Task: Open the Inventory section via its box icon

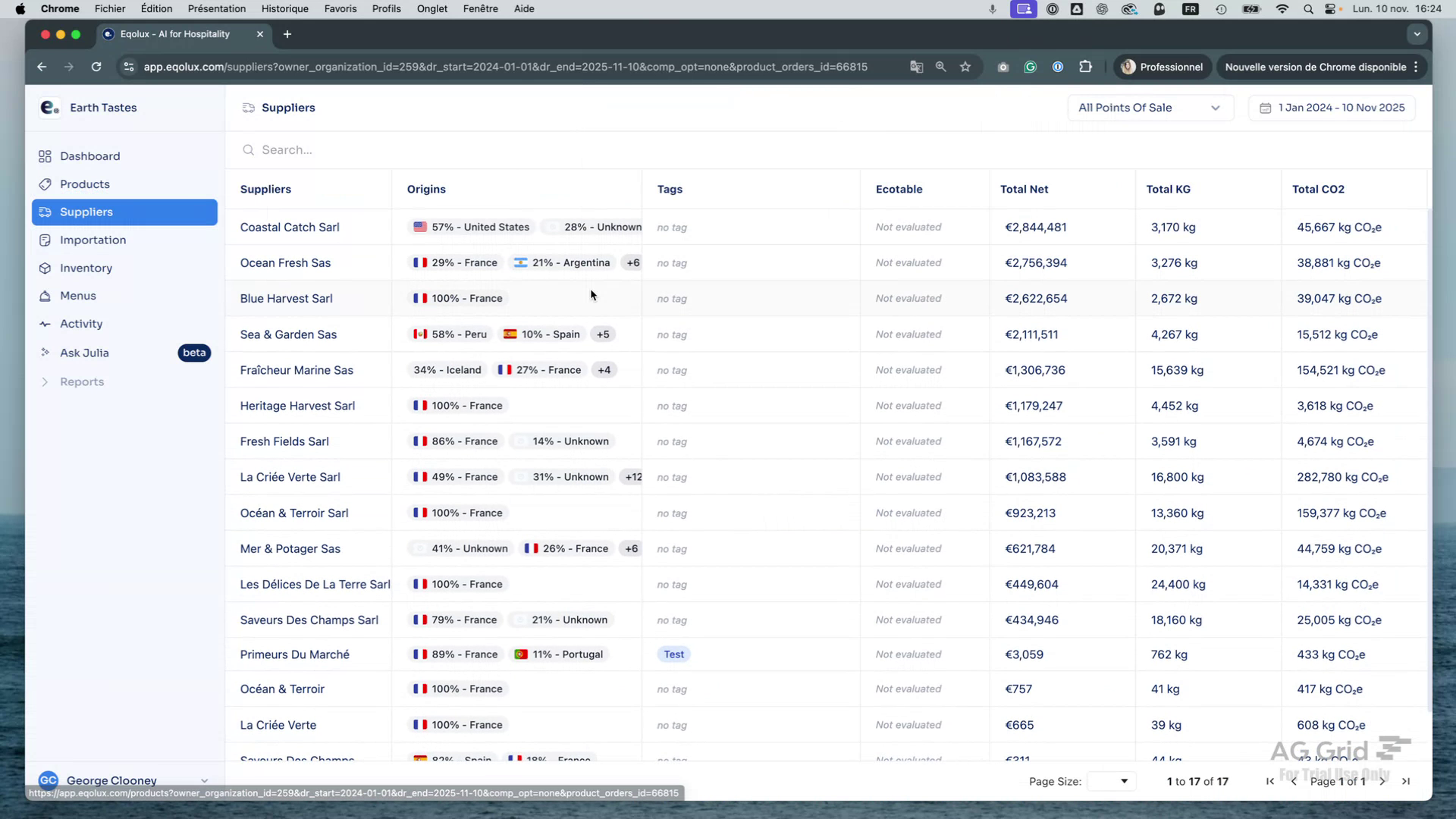Action: click(46, 268)
